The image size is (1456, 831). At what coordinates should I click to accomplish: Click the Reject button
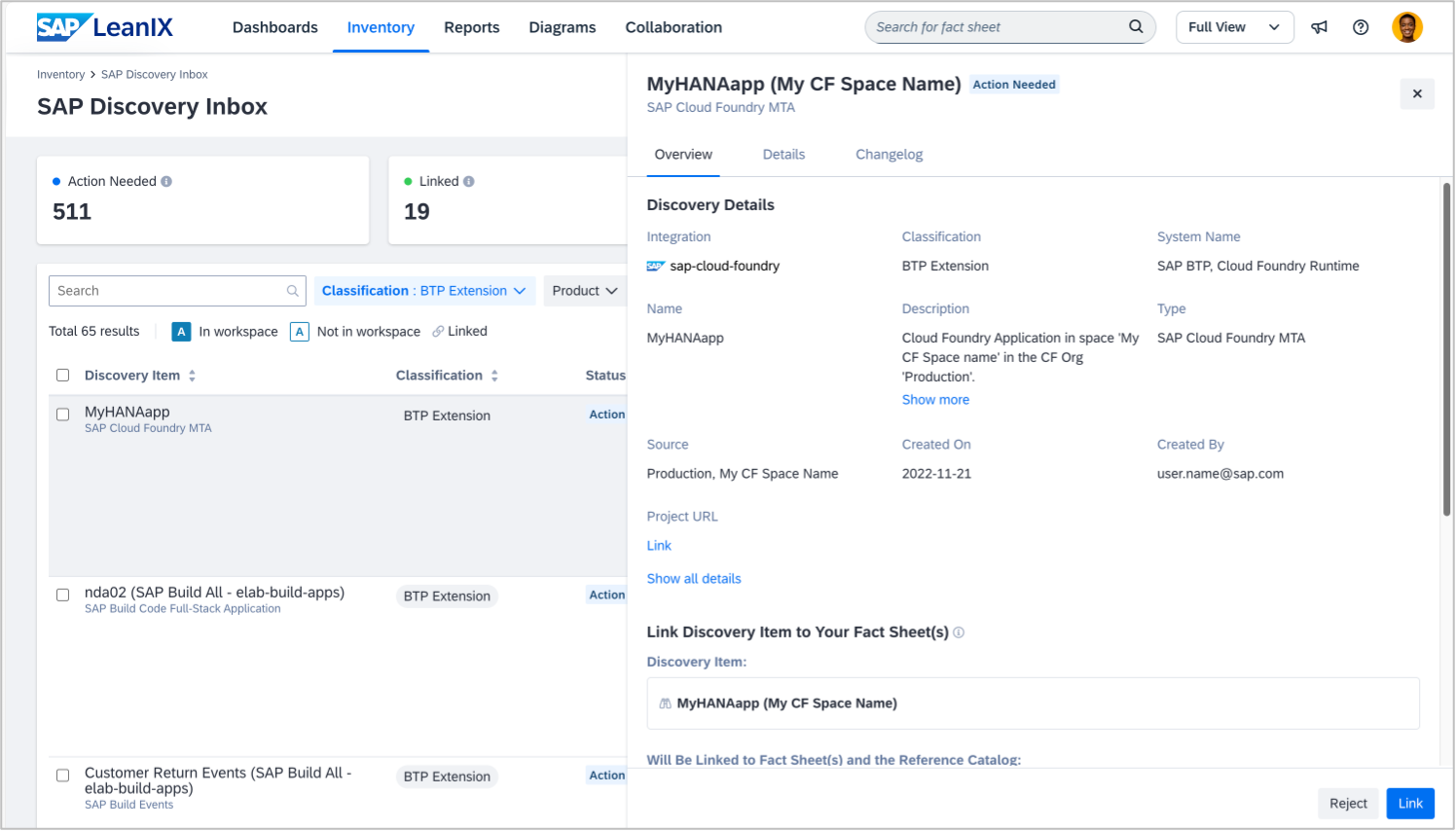pos(1349,804)
